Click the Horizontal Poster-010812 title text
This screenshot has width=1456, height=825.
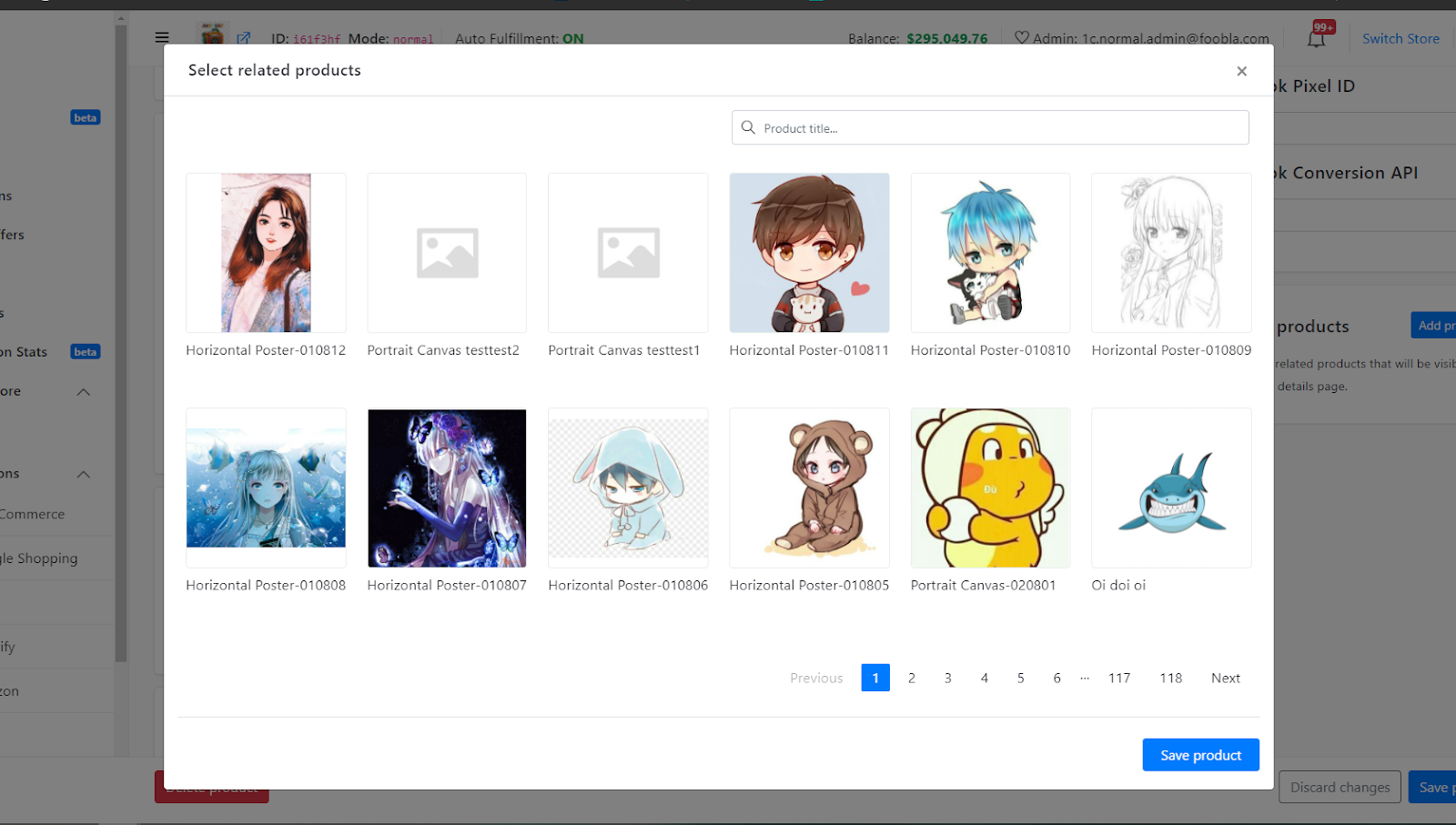266,350
